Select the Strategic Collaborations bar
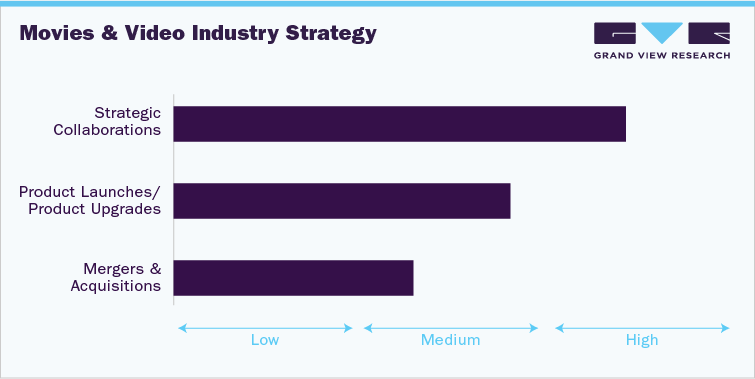 click(400, 124)
